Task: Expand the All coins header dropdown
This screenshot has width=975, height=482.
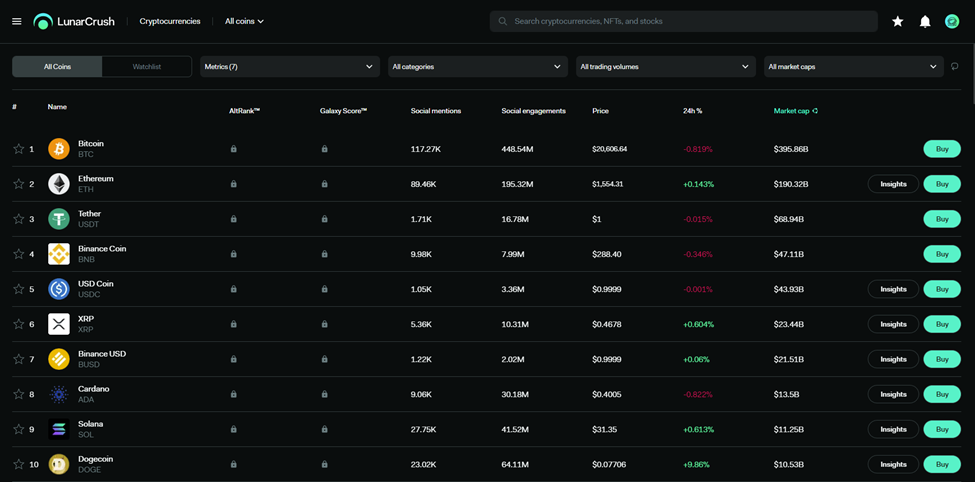Action: pos(244,21)
